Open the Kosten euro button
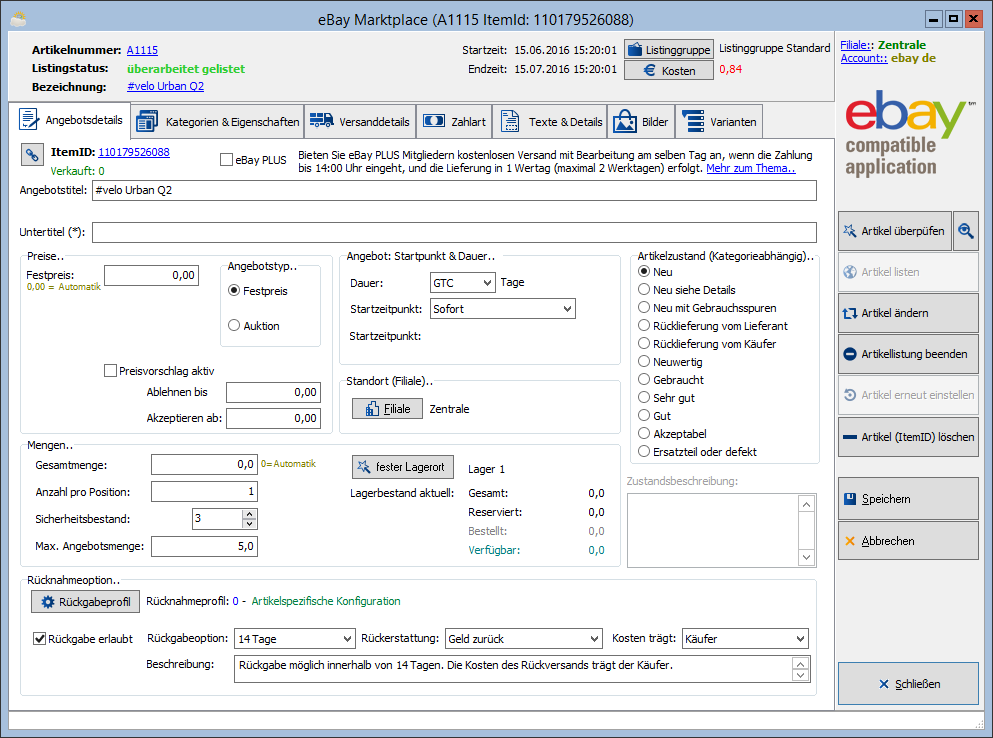 pos(669,70)
